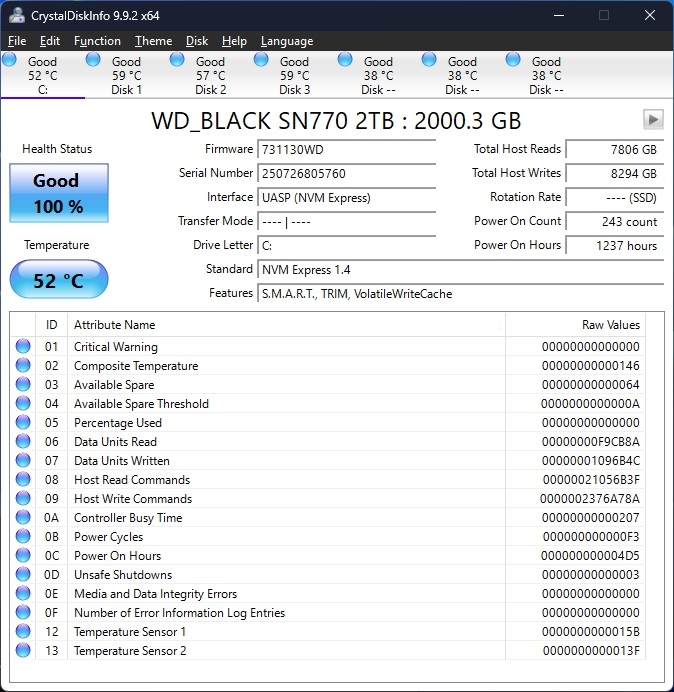The width and height of the screenshot is (674, 692).
Task: Click the Serial Number field 250726805760
Action: click(346, 173)
